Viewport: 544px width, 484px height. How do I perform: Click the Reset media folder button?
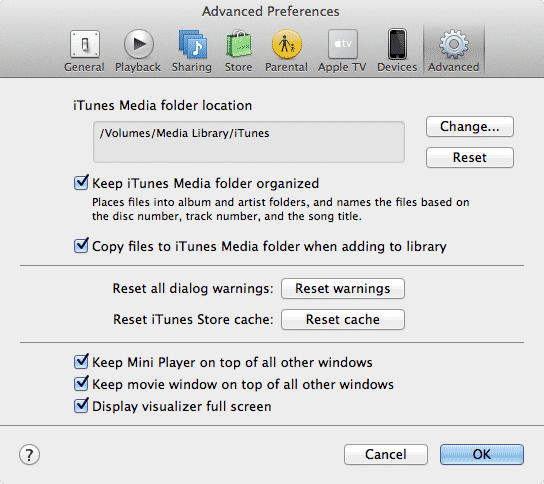tap(470, 158)
